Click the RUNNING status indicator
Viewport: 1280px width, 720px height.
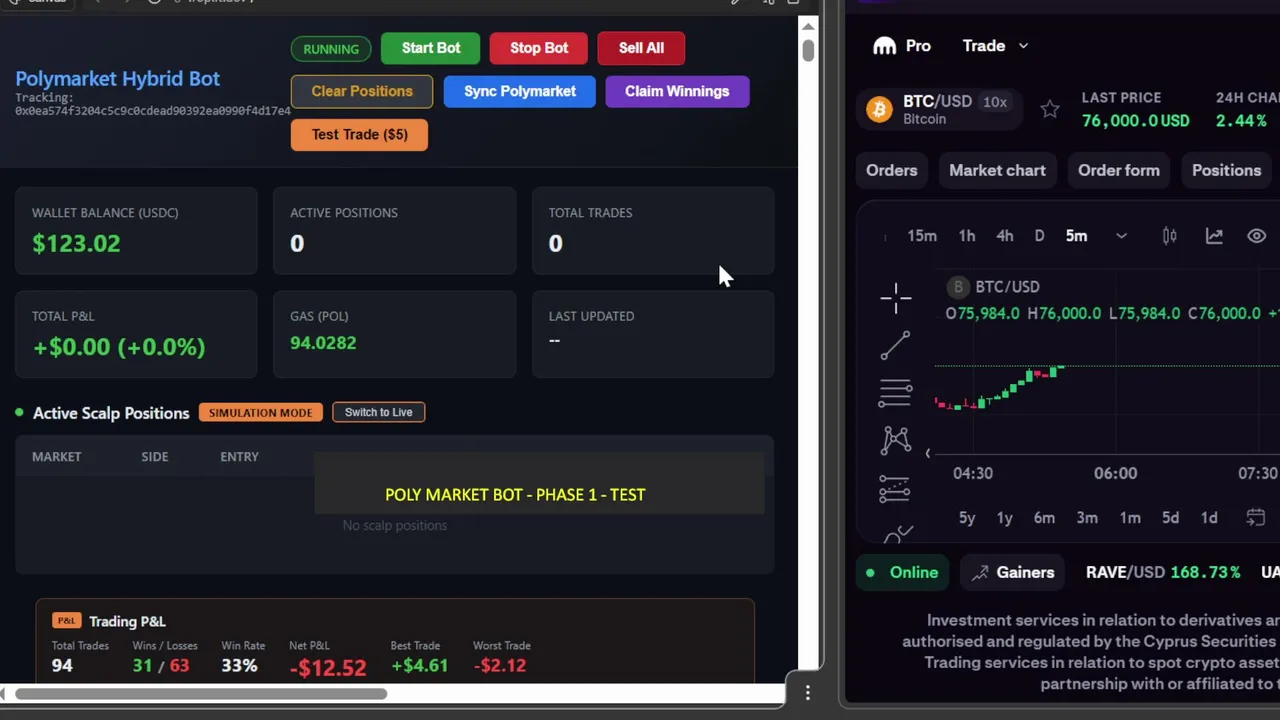pyautogui.click(x=331, y=49)
